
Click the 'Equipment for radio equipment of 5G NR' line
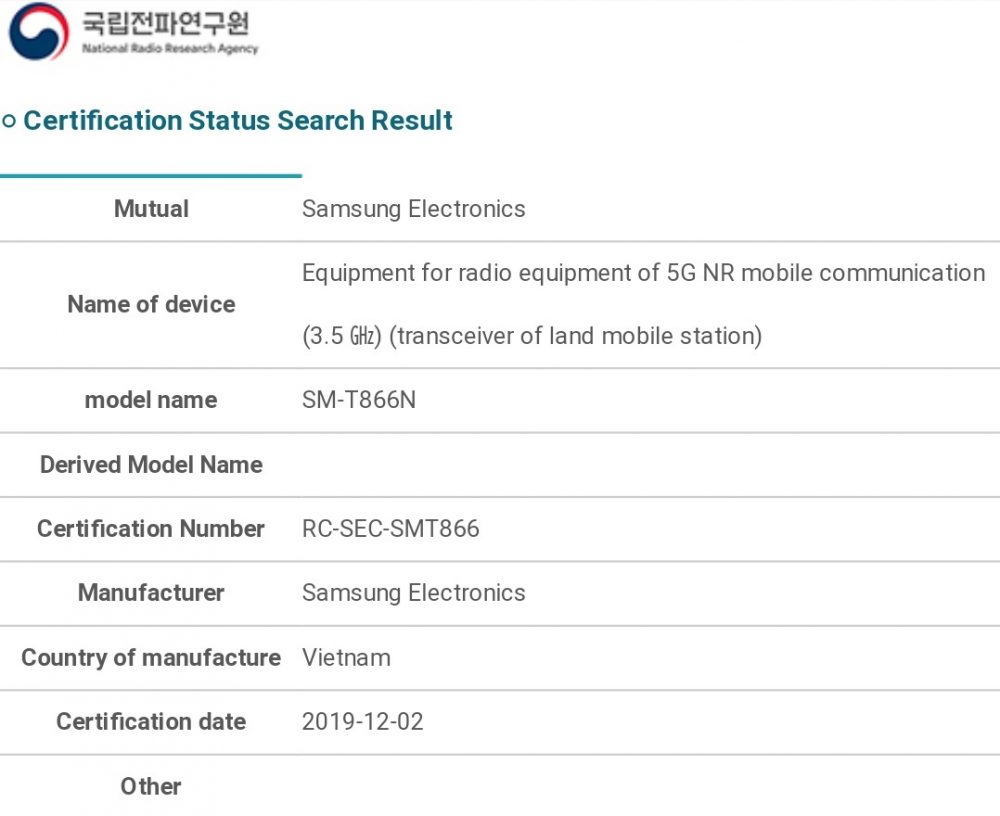[643, 273]
